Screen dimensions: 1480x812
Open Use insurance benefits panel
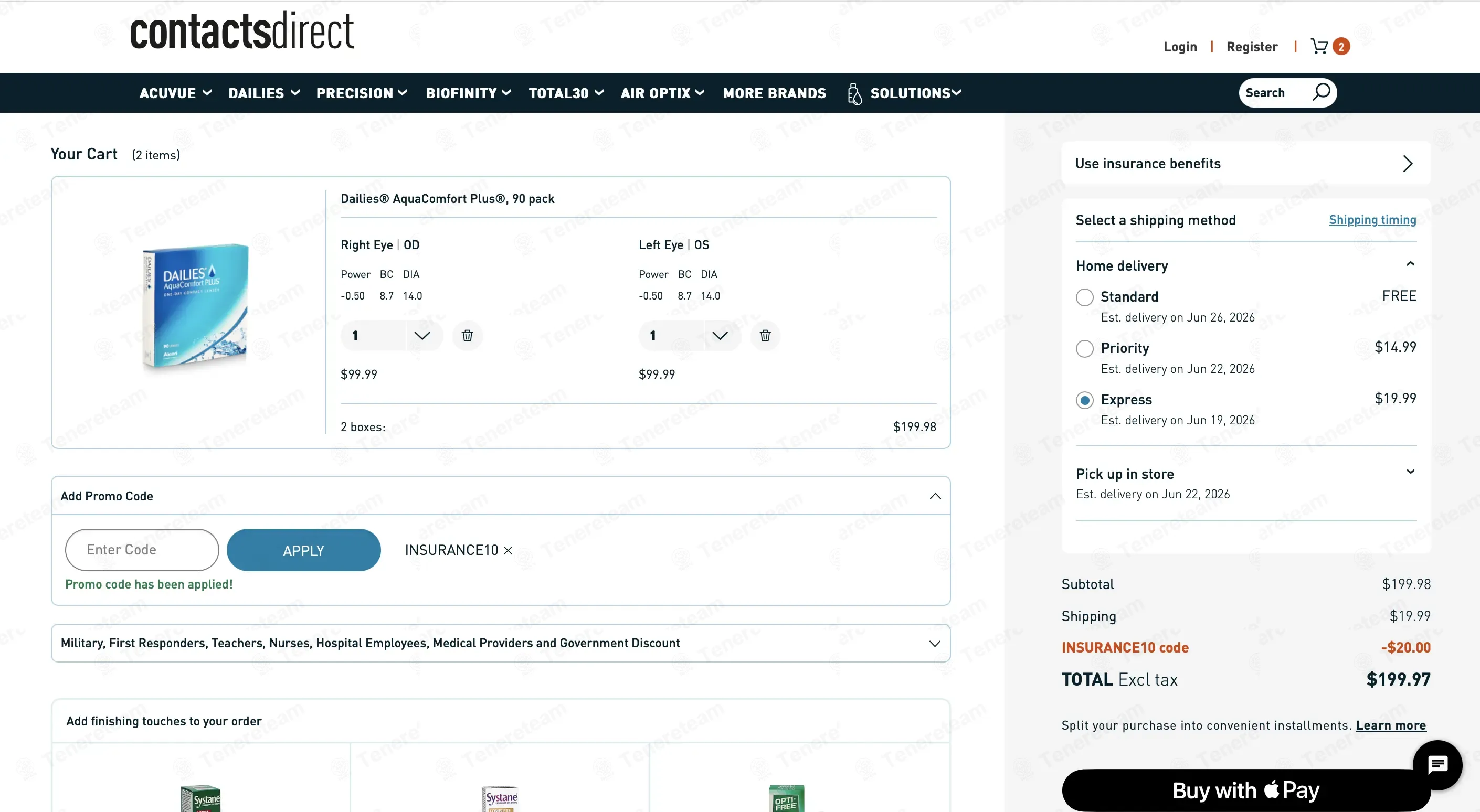click(x=1245, y=163)
